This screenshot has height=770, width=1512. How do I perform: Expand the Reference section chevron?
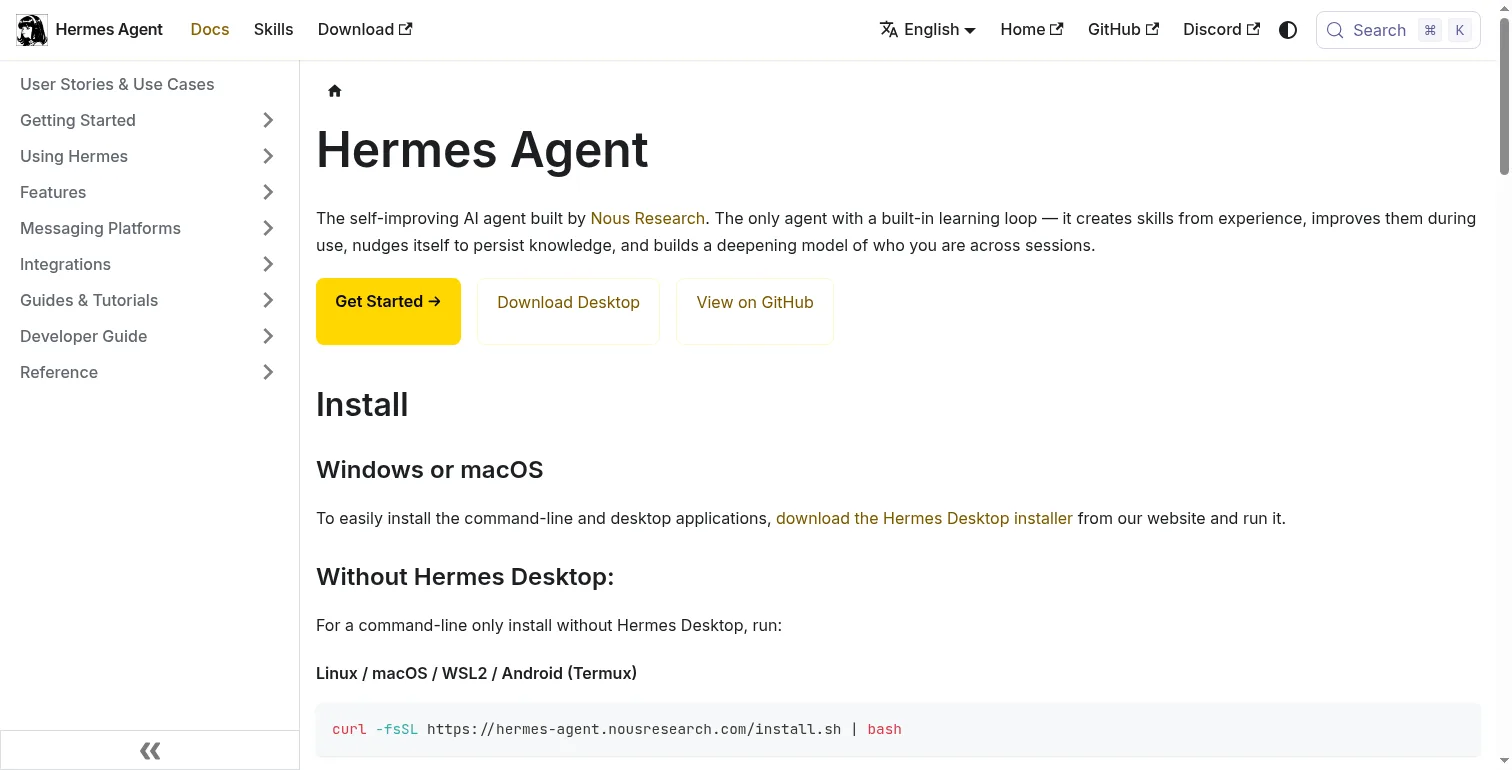click(x=268, y=372)
